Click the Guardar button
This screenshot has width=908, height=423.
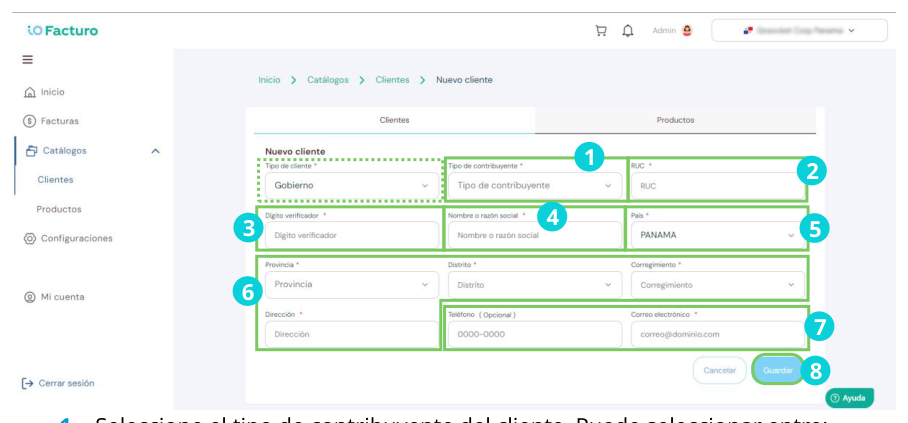(x=777, y=370)
